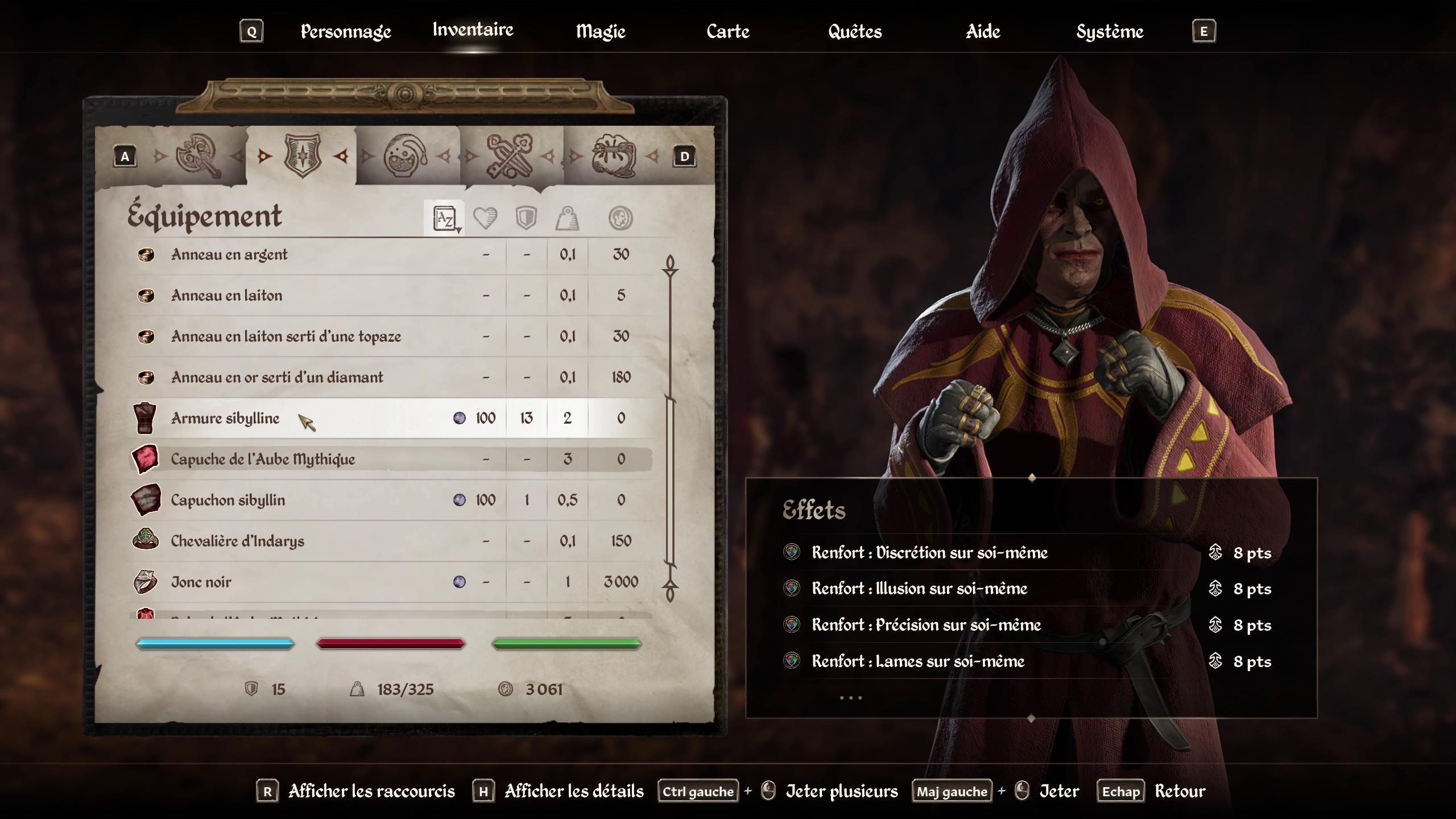Sort items by weight icon

tap(567, 218)
